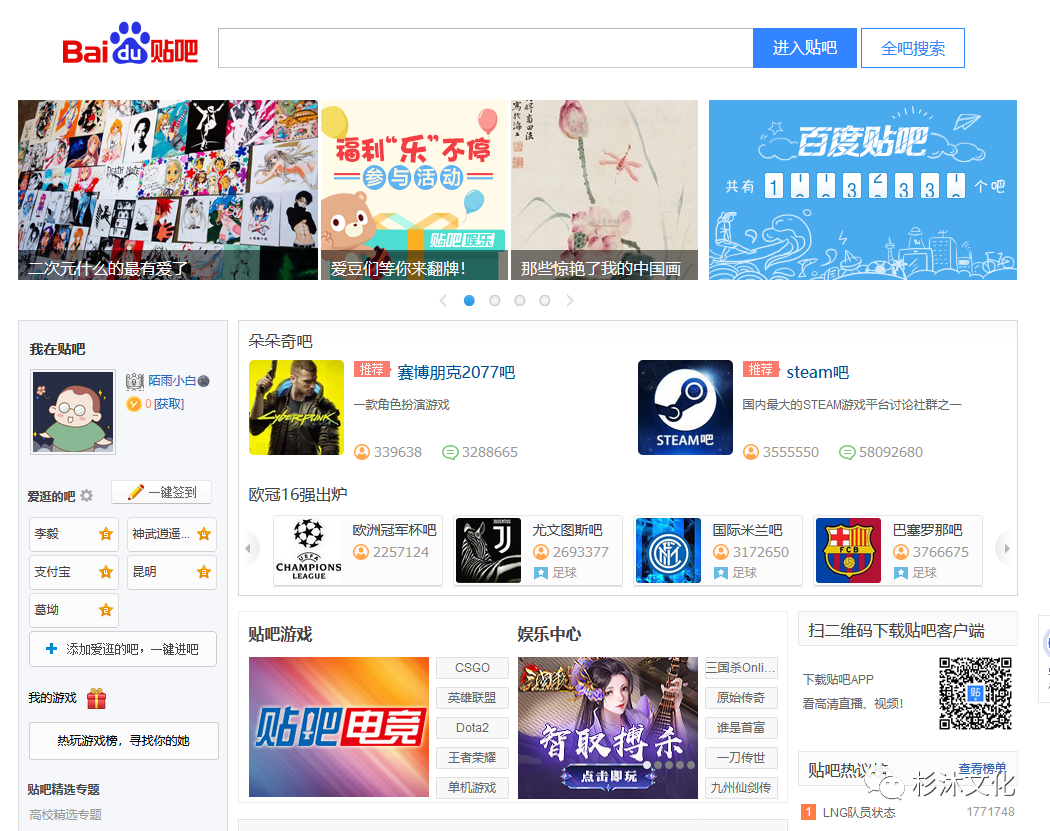Select the 单机游戏 game tab

(x=472, y=787)
